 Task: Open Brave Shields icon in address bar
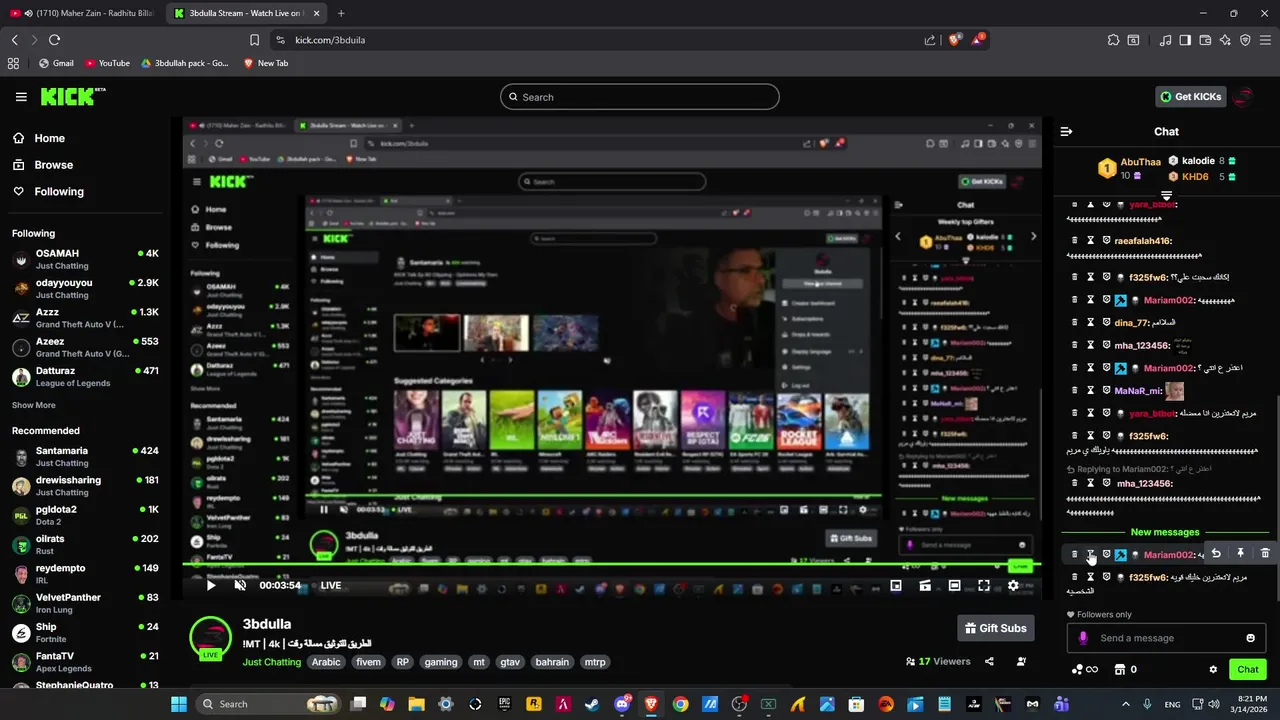point(955,40)
